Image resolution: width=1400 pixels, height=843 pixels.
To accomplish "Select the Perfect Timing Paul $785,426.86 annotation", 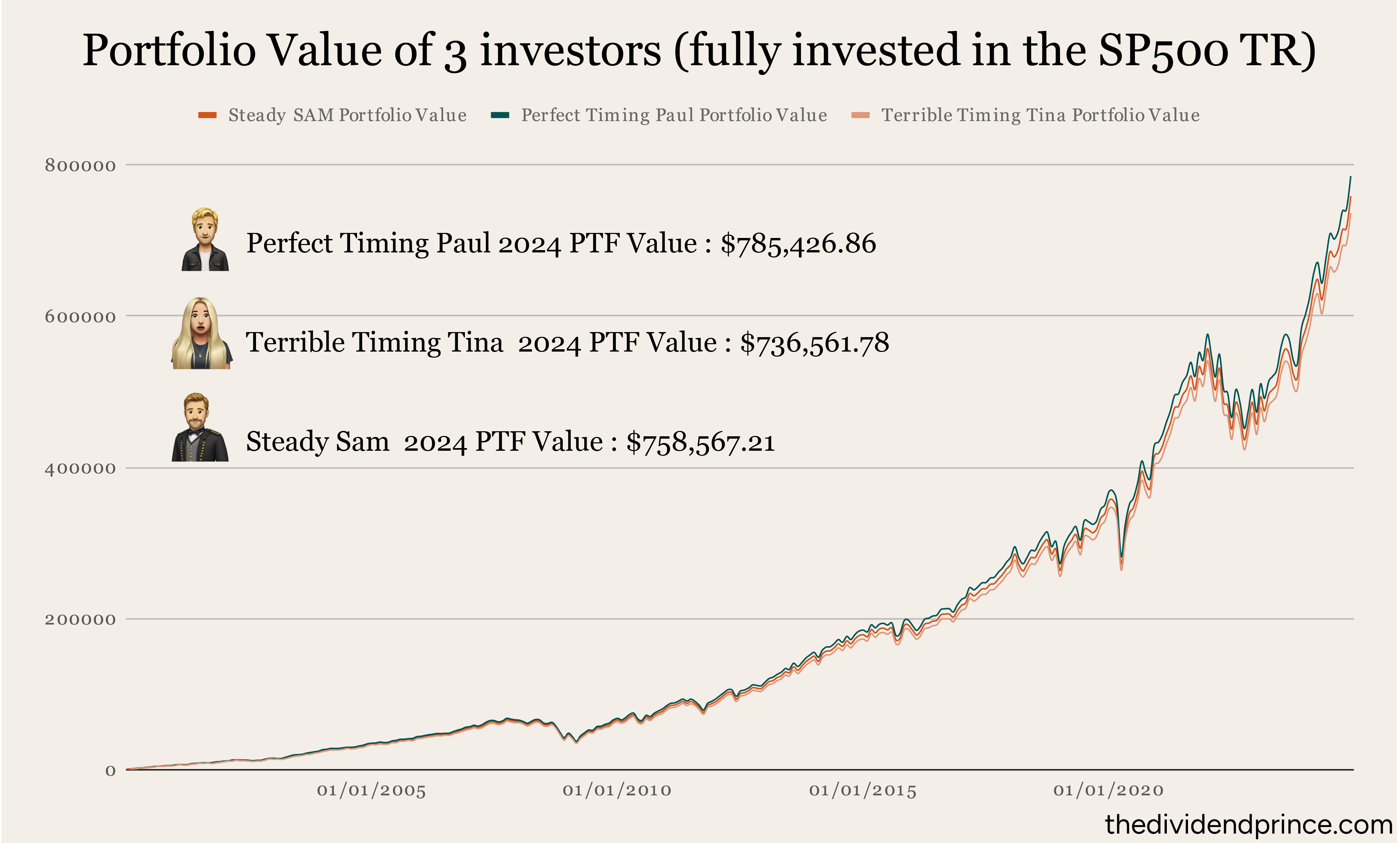I will [561, 243].
